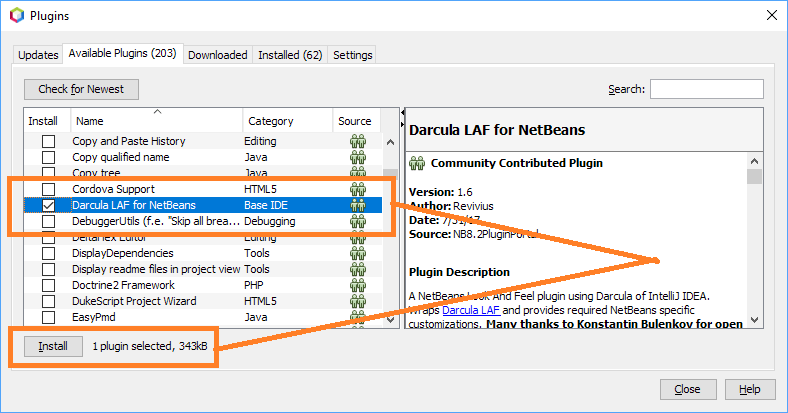Select the Darcula LAF for NetBeans row
Image resolution: width=788 pixels, height=413 pixels.
(x=203, y=205)
